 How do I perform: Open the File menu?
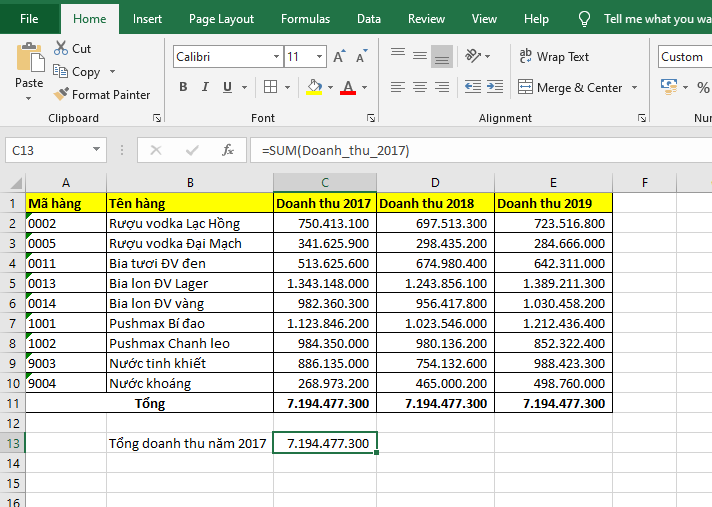[30, 19]
